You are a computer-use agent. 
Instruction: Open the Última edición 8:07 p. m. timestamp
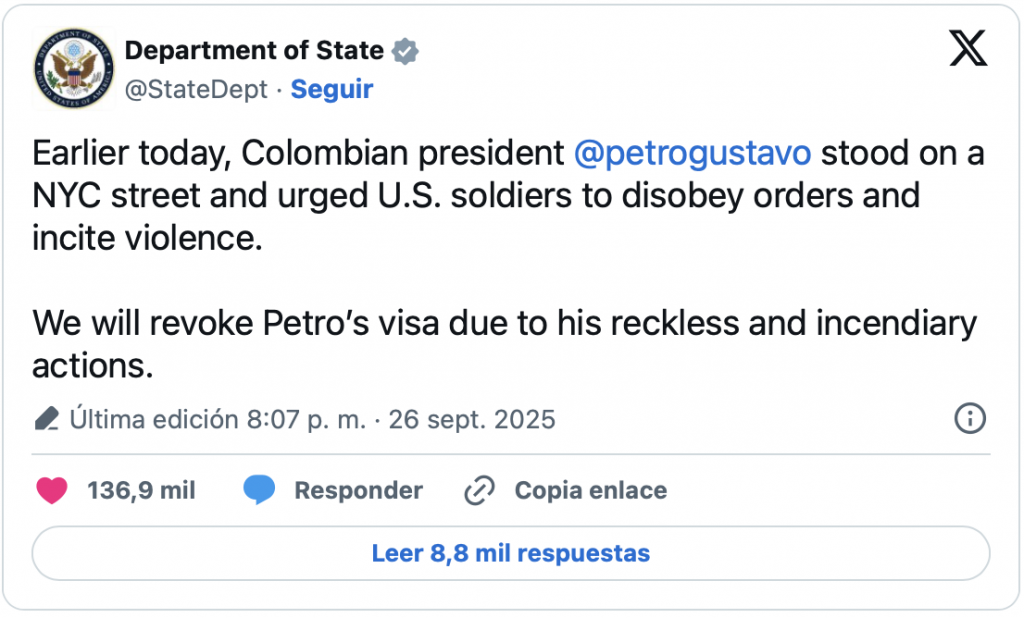point(217,418)
